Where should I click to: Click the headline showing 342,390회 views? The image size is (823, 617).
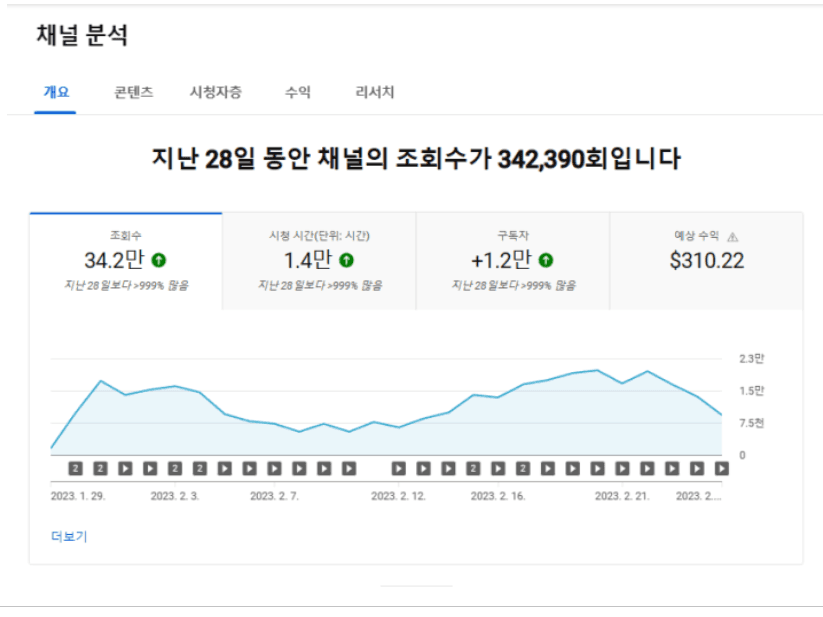(416, 158)
